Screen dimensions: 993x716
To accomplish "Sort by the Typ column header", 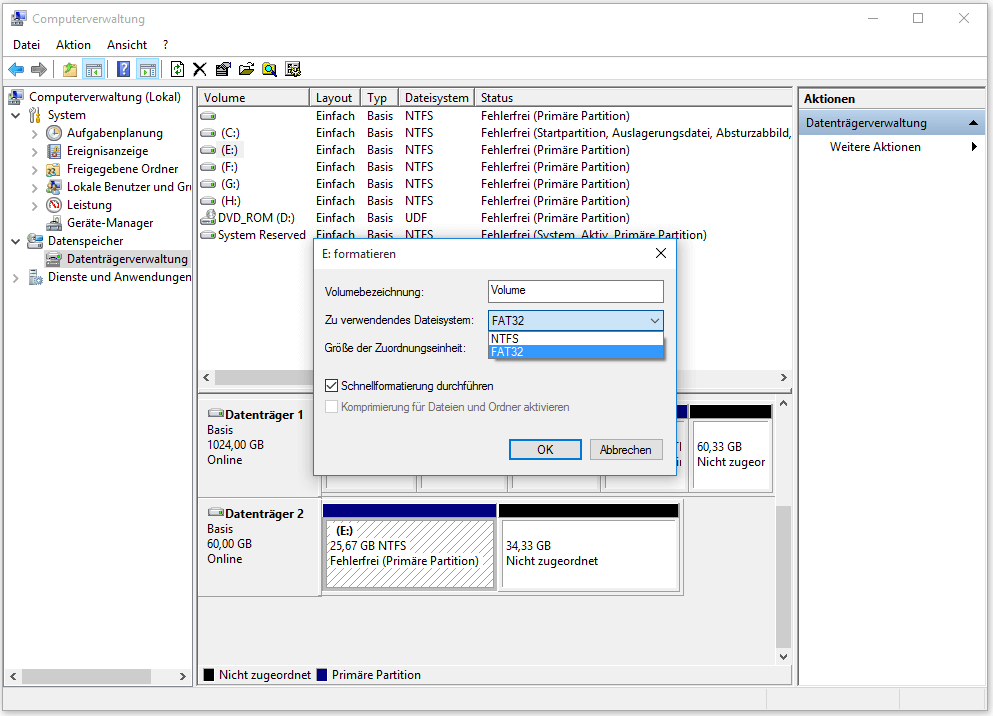I will [379, 97].
